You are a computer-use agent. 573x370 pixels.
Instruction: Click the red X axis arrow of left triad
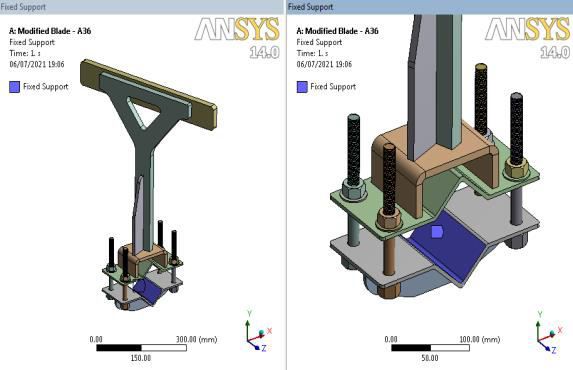click(x=255, y=337)
